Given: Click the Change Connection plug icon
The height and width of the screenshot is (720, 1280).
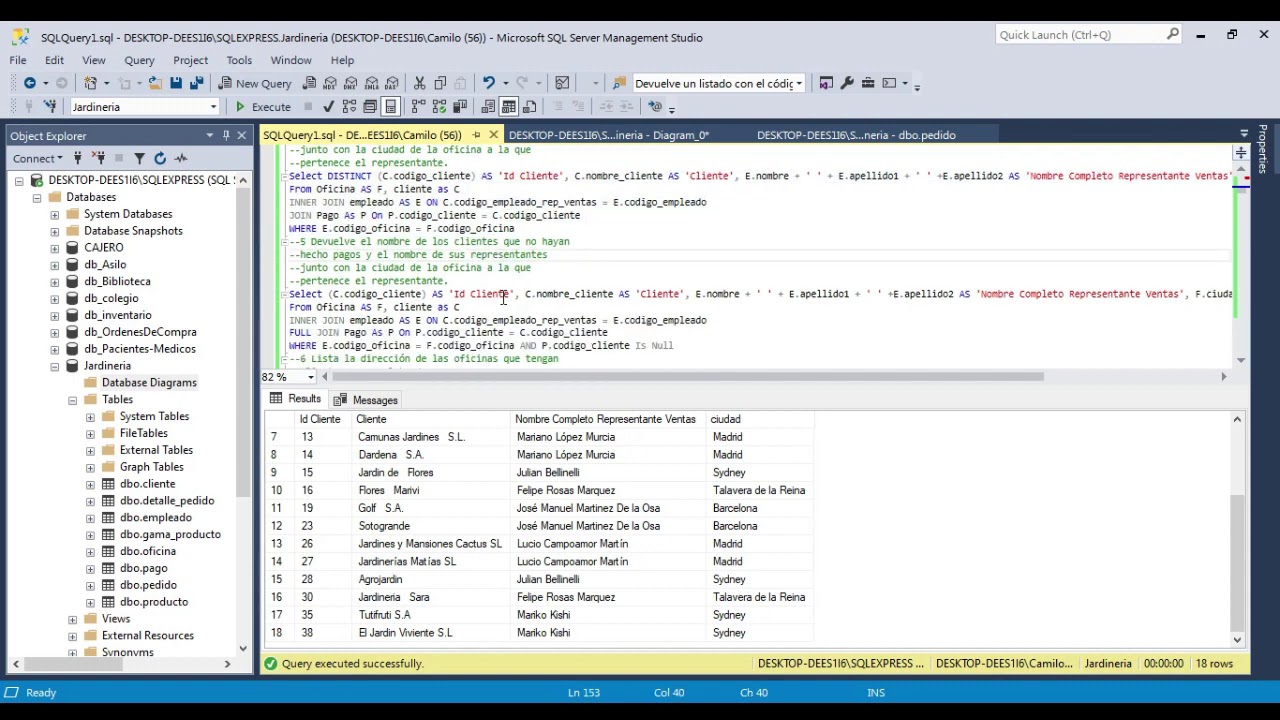Looking at the screenshot, I should [x=49, y=107].
